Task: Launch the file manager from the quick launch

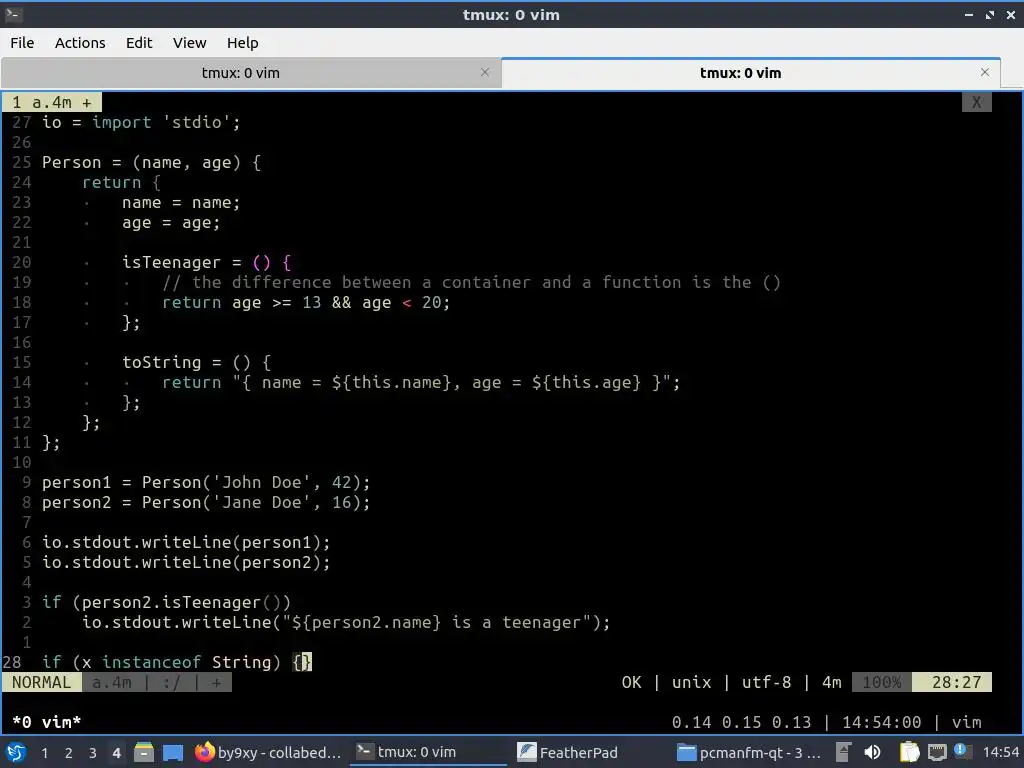Action: click(144, 752)
